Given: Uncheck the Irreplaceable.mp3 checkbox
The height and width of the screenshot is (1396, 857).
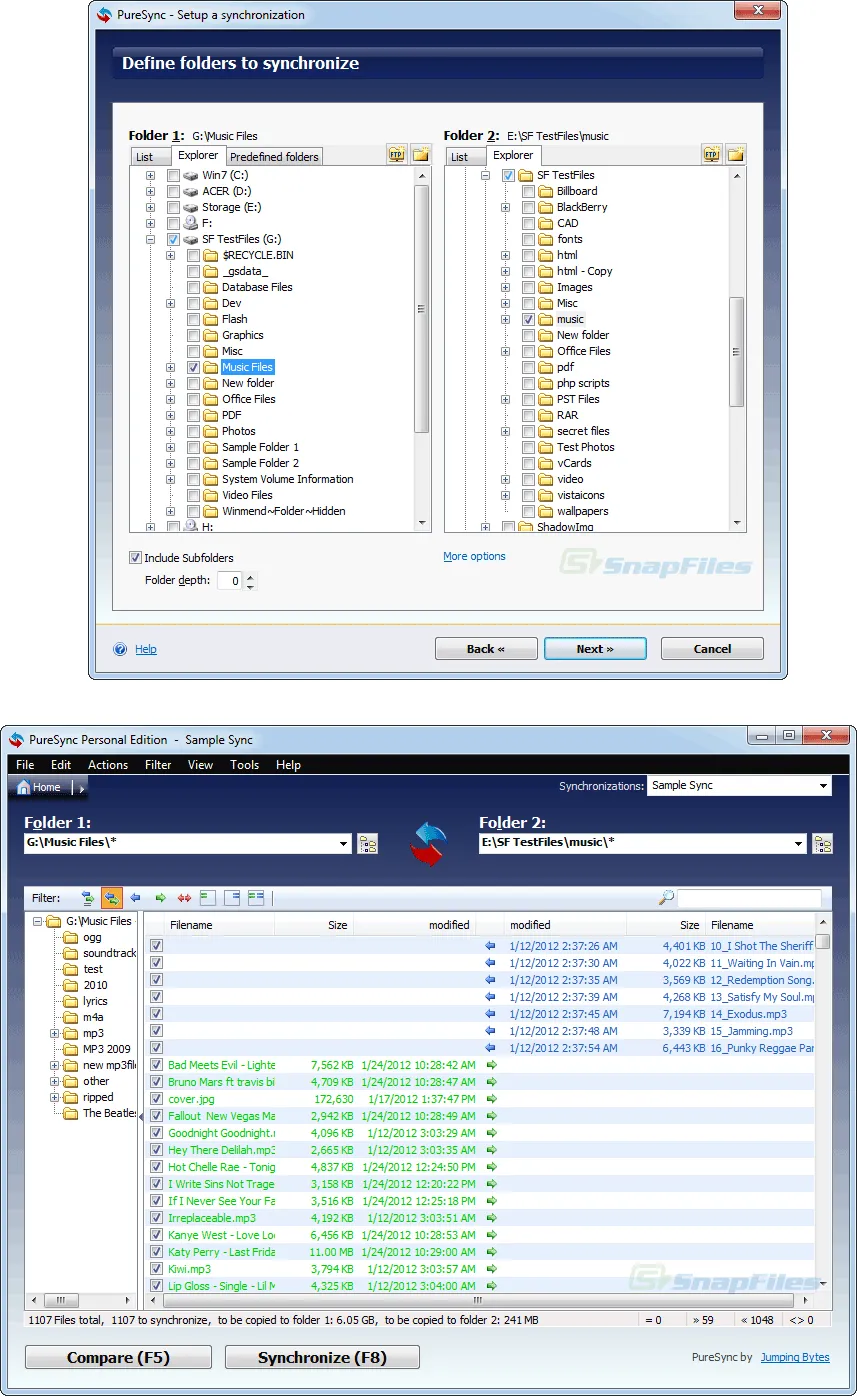Looking at the screenshot, I should 156,1218.
